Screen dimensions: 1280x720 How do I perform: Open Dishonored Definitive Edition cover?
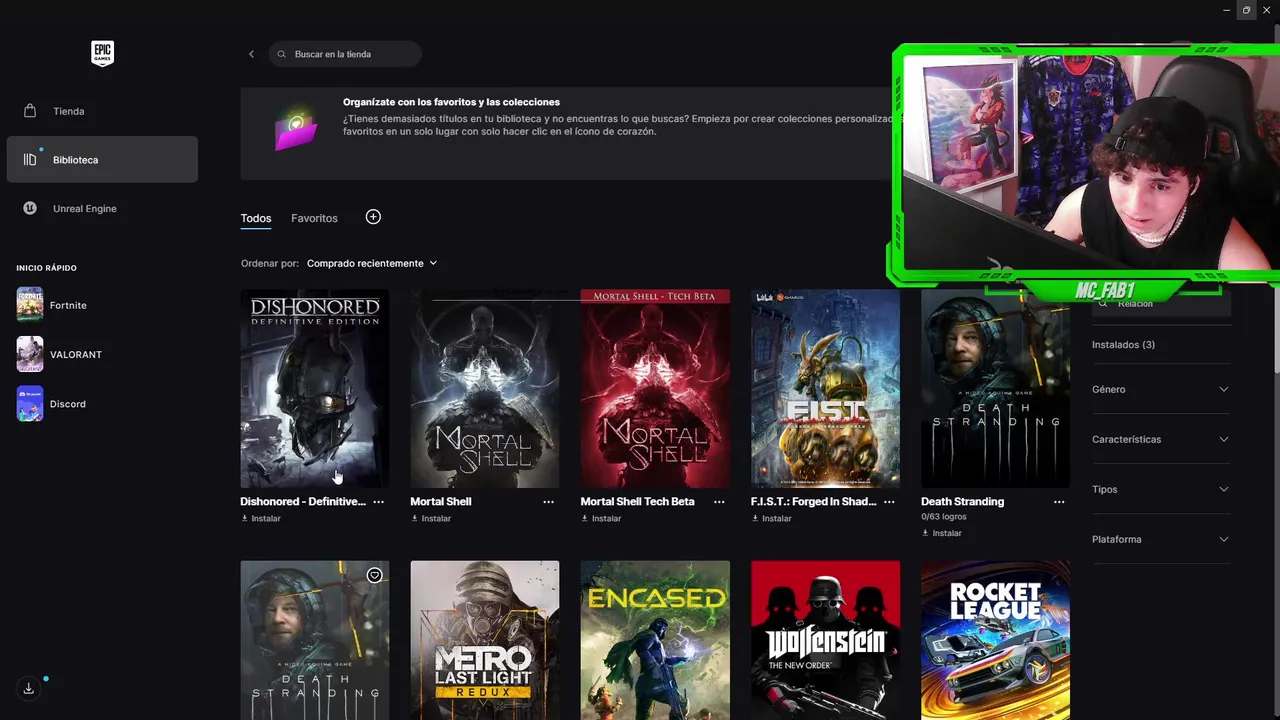click(x=315, y=389)
